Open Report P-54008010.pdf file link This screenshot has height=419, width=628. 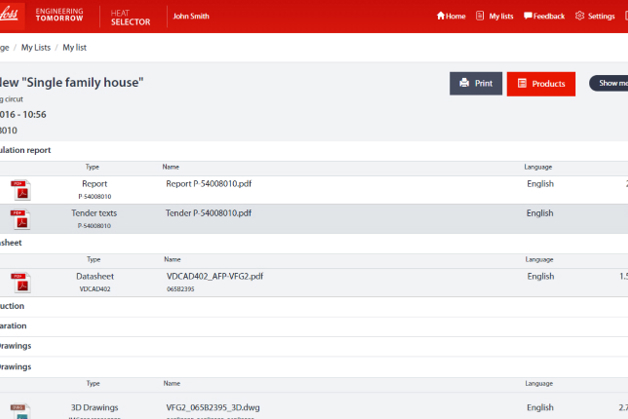[208, 184]
